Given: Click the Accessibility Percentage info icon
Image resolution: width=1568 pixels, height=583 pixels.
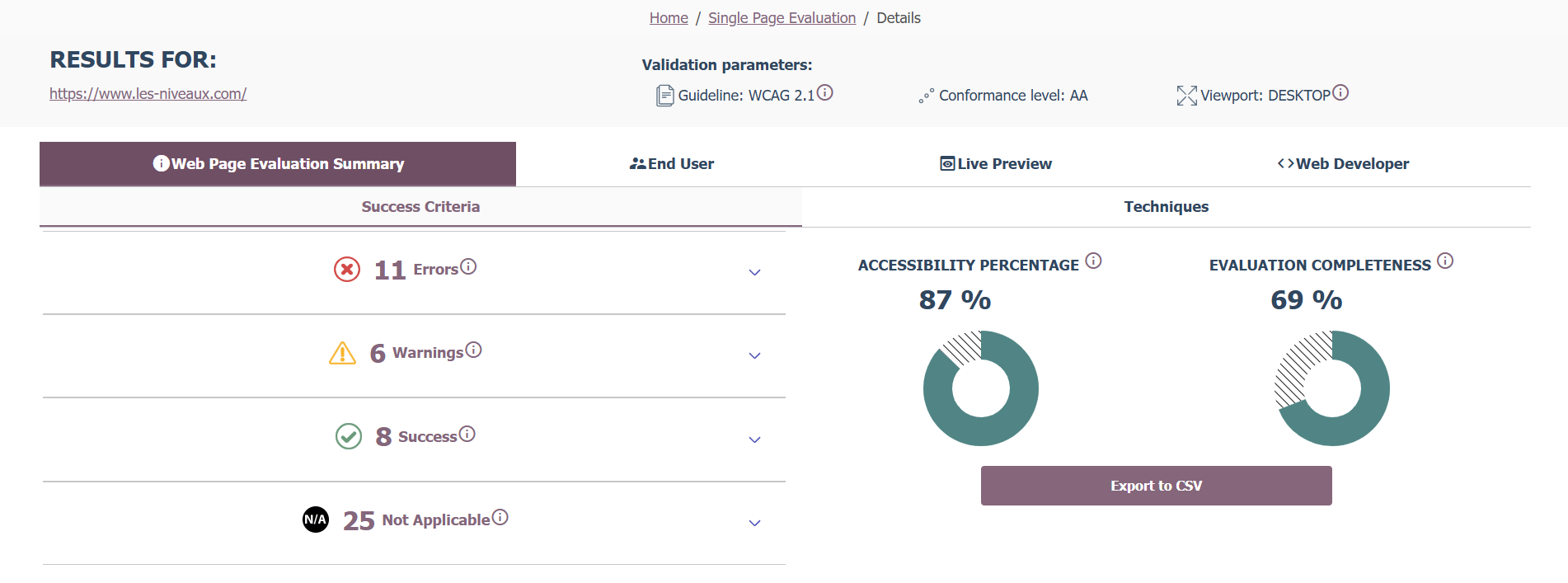Looking at the screenshot, I should coord(1093,261).
